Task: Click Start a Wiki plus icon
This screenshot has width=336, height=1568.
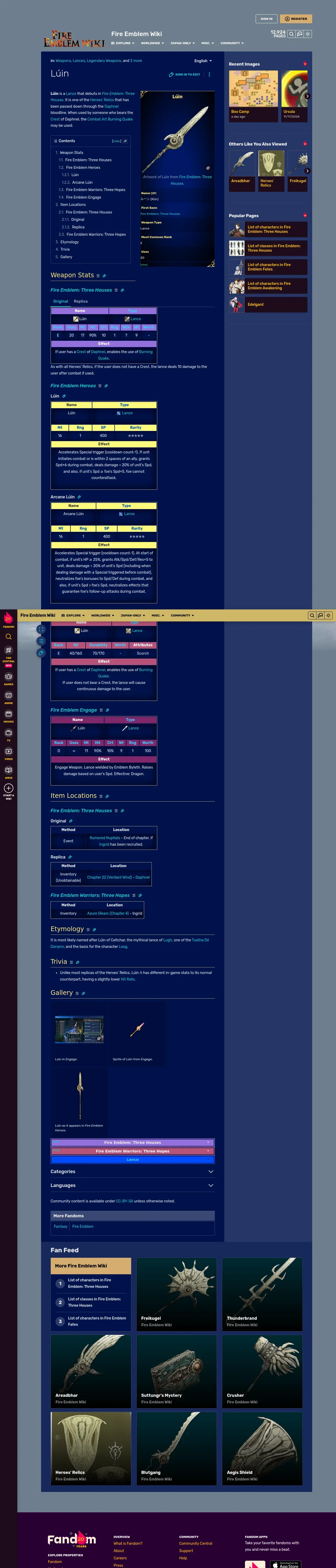Action: click(x=9, y=788)
